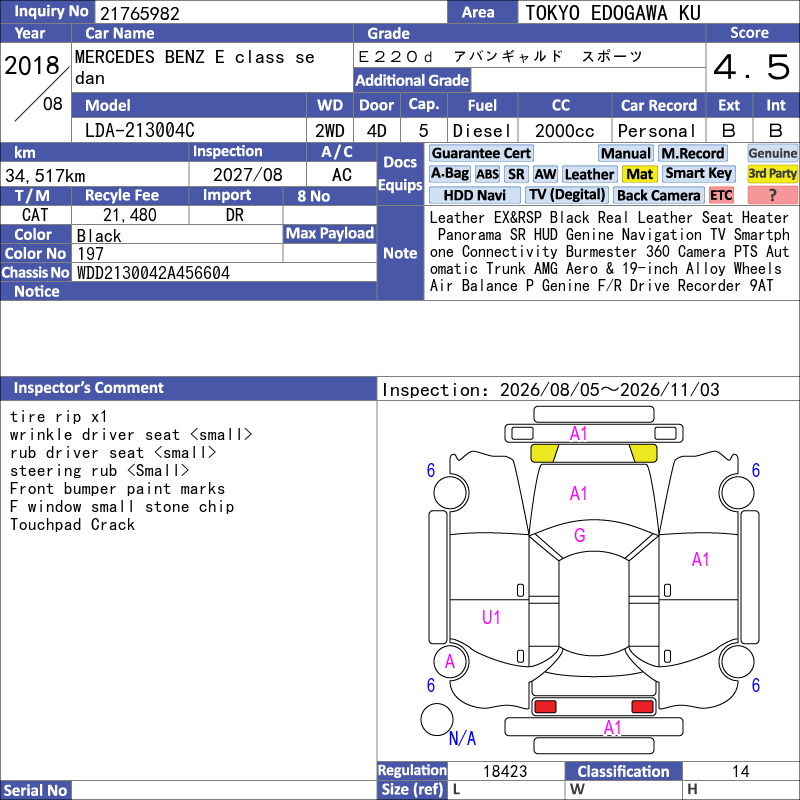Click the yellow Mat badge

coord(639,174)
